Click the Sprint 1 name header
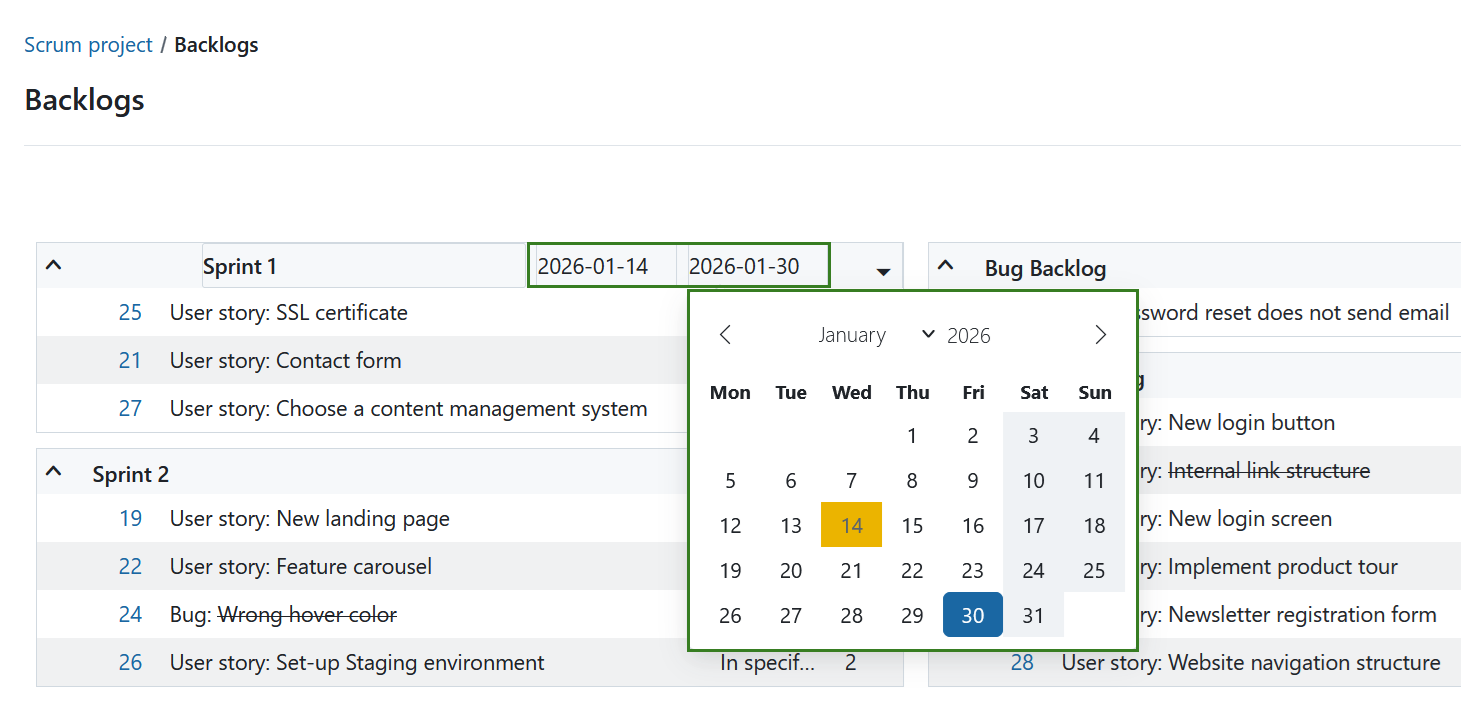1461x717 pixels. (241, 265)
